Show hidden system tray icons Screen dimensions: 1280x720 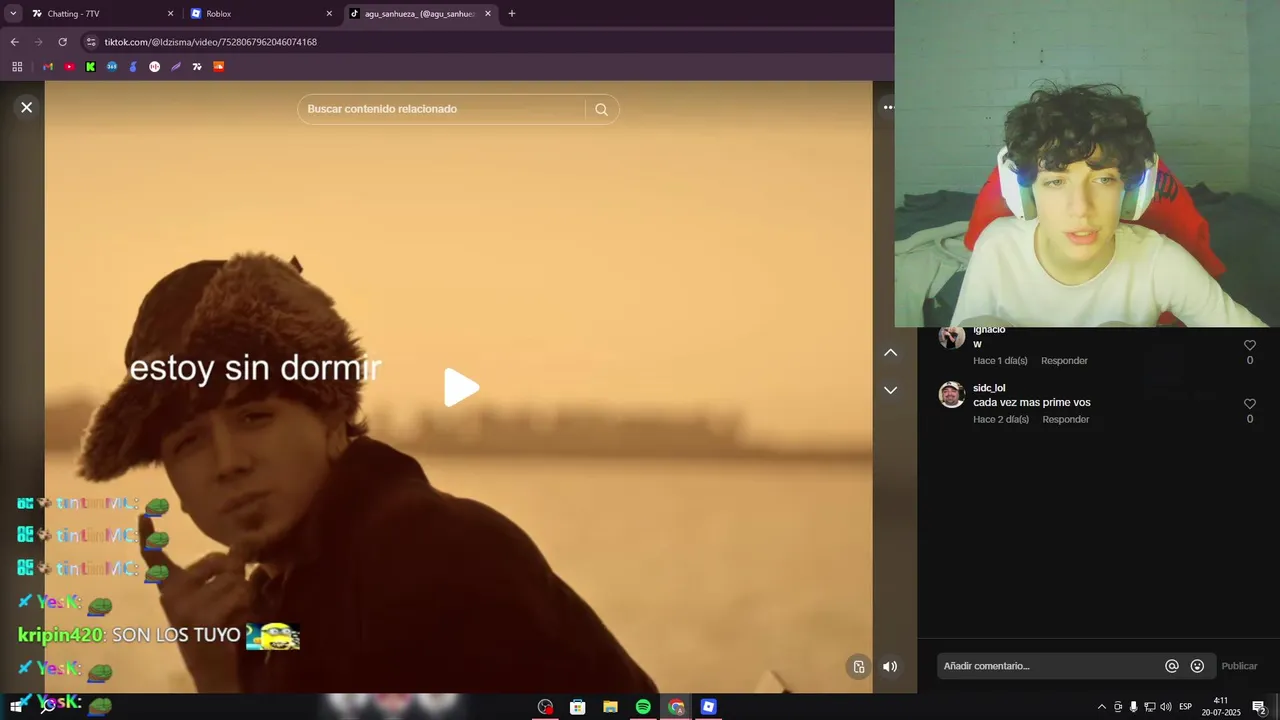pyautogui.click(x=1102, y=707)
